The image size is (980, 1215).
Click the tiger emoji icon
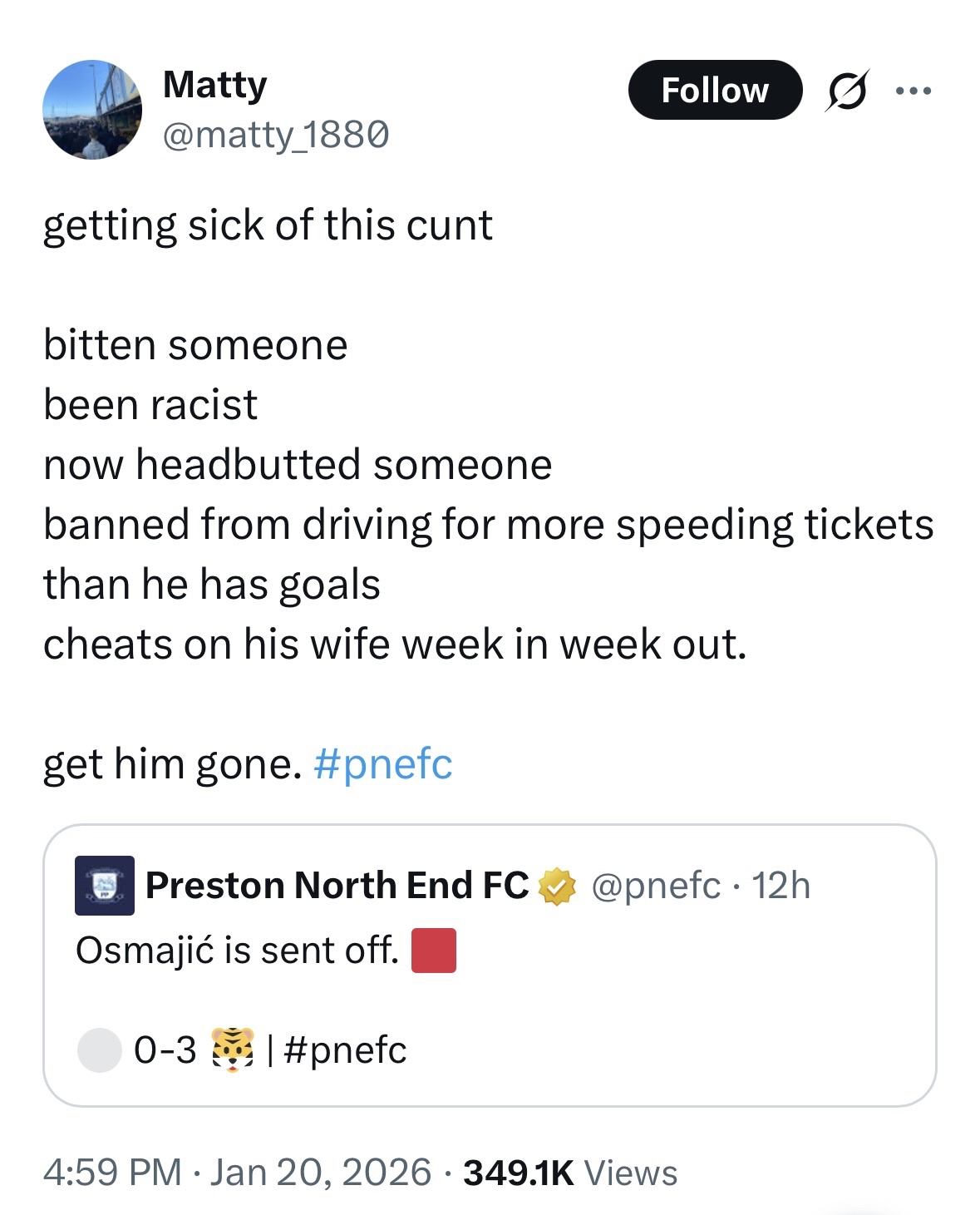point(232,1050)
